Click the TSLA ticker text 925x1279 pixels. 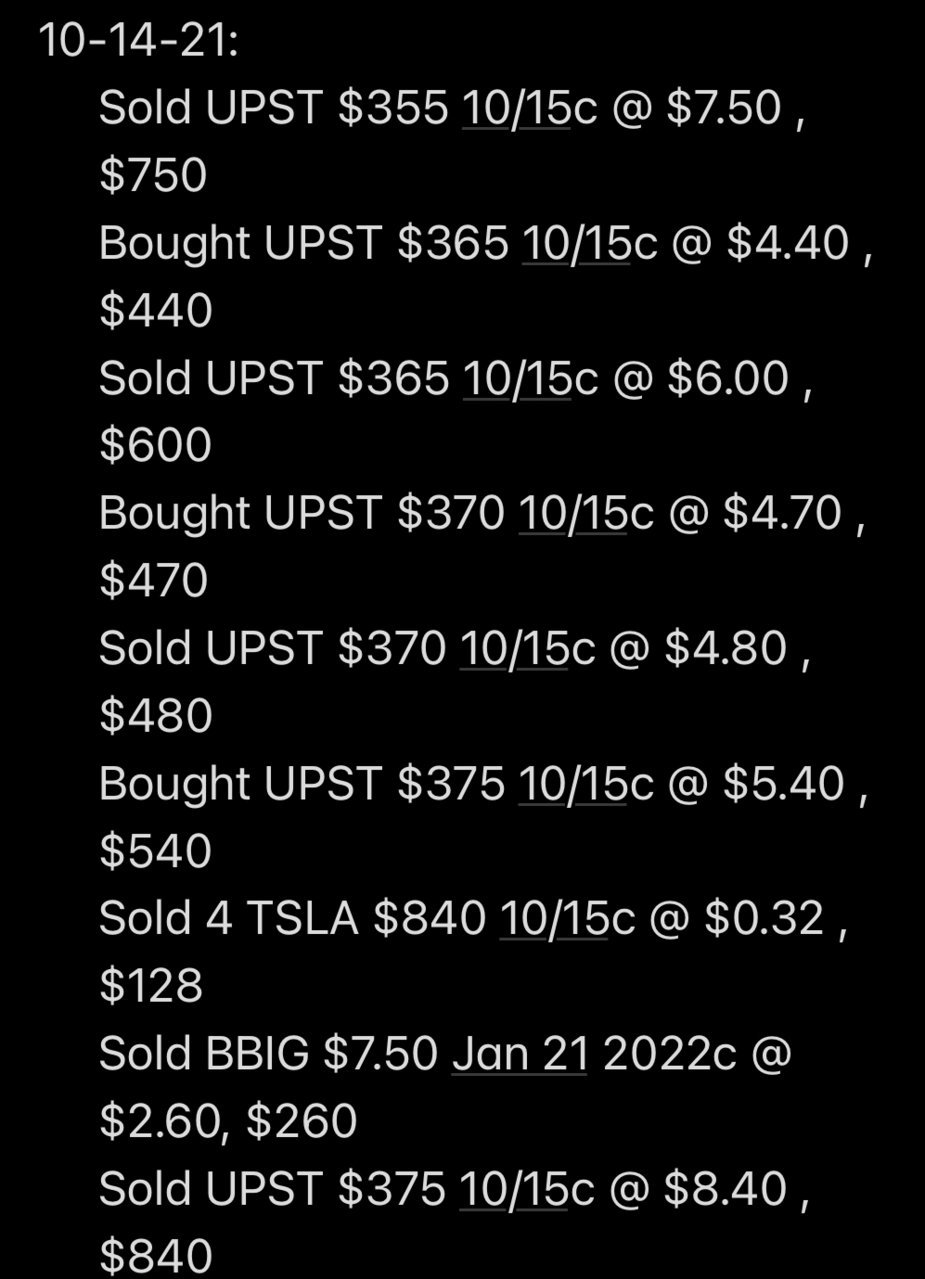[x=301, y=918]
